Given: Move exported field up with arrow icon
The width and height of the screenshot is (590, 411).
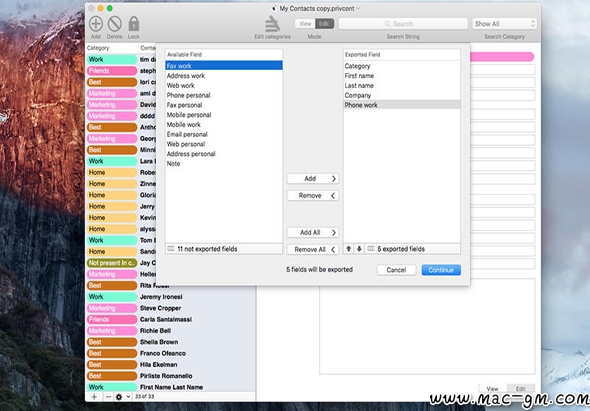Looking at the screenshot, I should coord(349,249).
